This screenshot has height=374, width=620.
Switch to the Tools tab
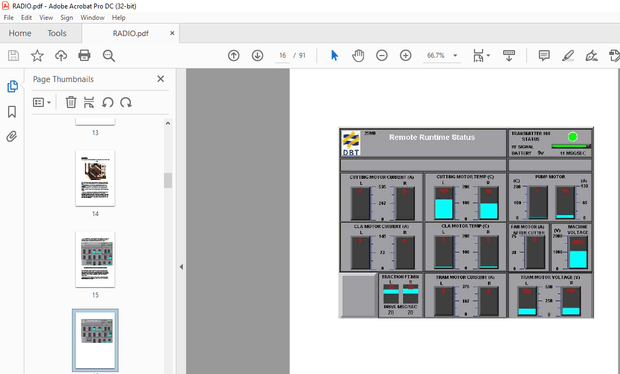(x=57, y=33)
